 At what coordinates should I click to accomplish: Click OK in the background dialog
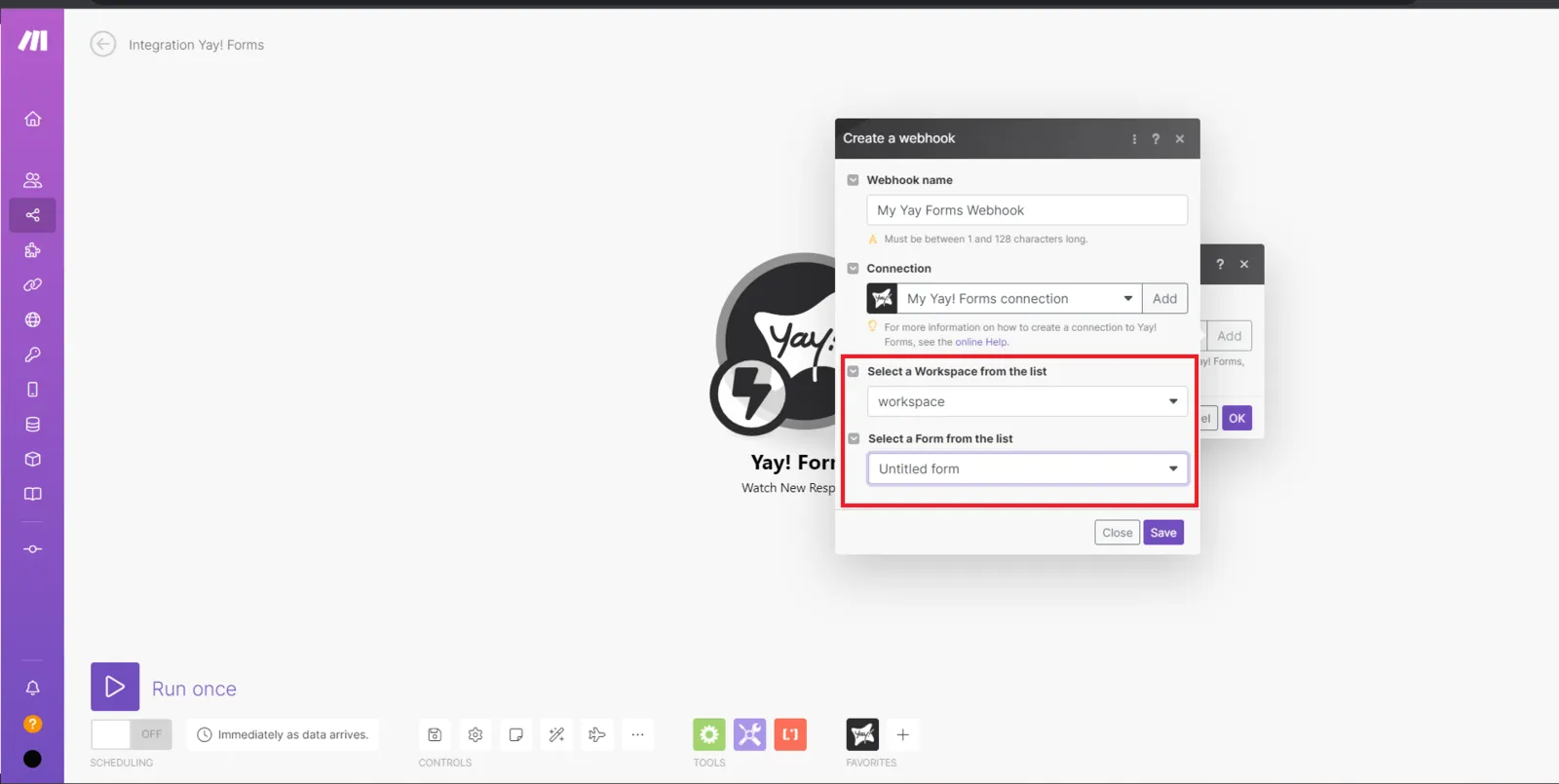click(x=1236, y=418)
